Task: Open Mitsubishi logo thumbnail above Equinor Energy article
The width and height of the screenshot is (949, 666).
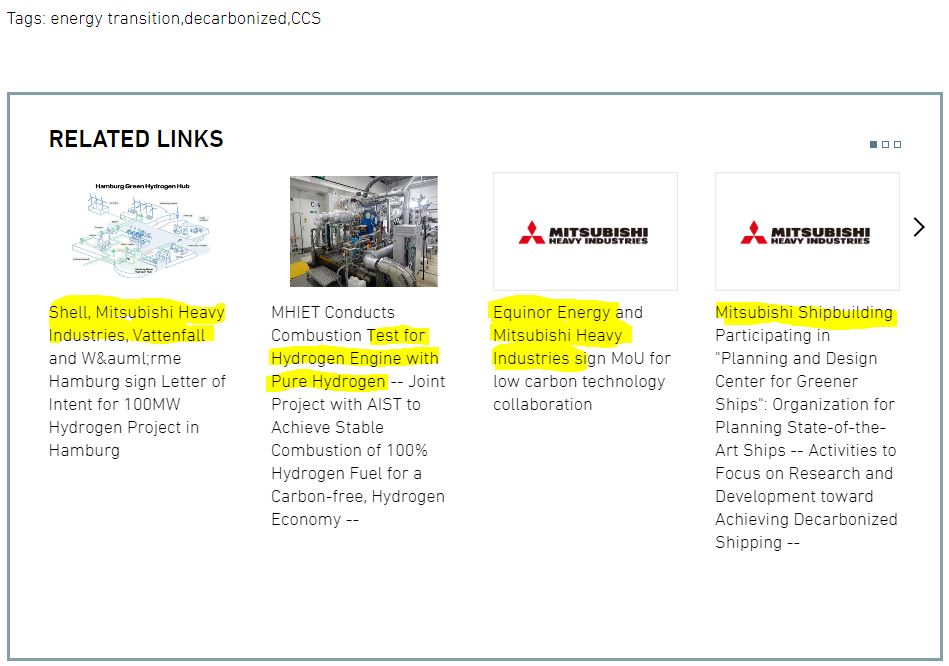Action: click(x=585, y=231)
